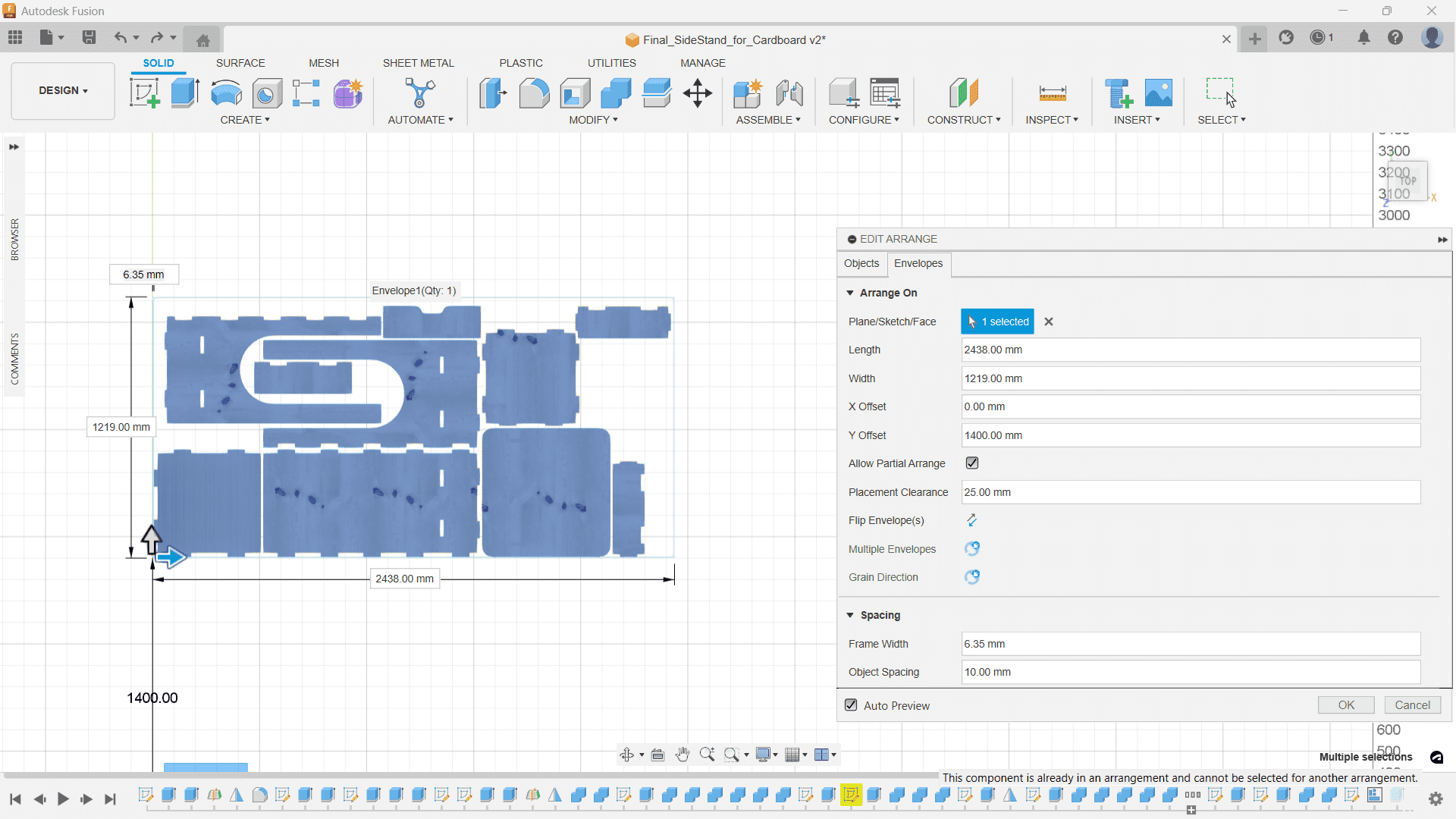Open the timeline settings gear
The height and width of the screenshot is (819, 1456).
1435,799
